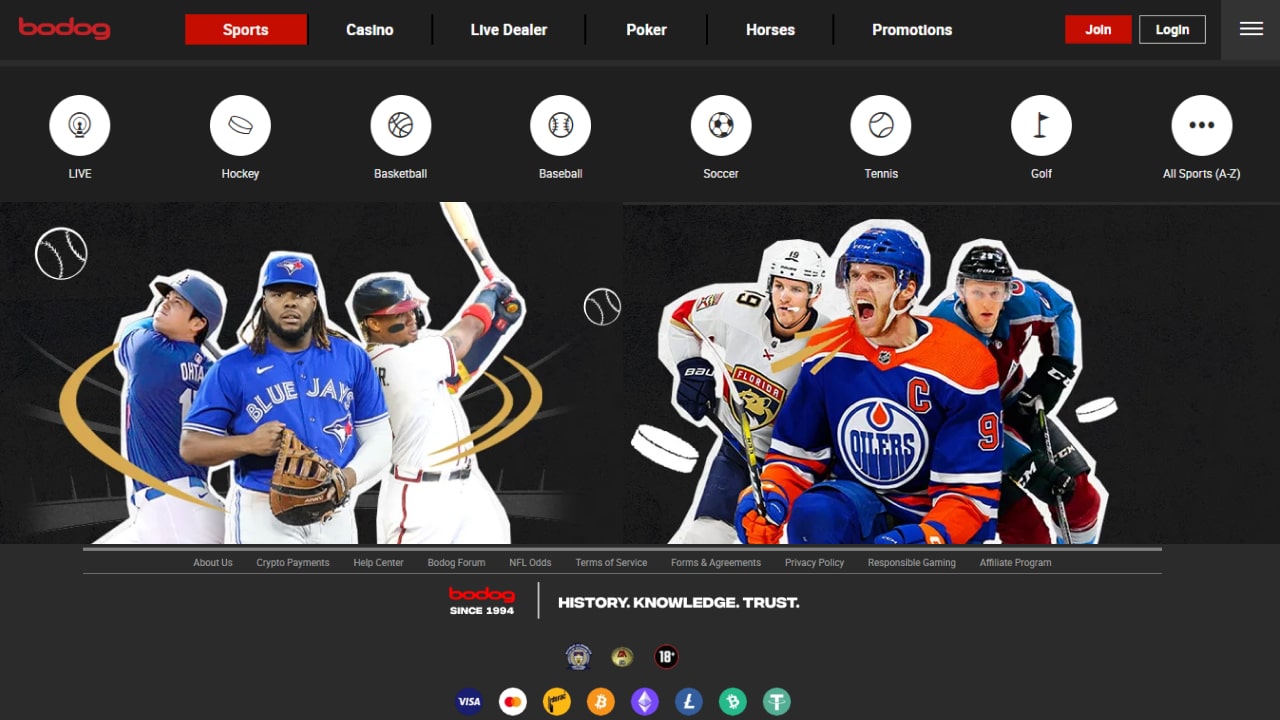Viewport: 1280px width, 720px height.
Task: Open the About Us footer link
Action: coord(213,562)
